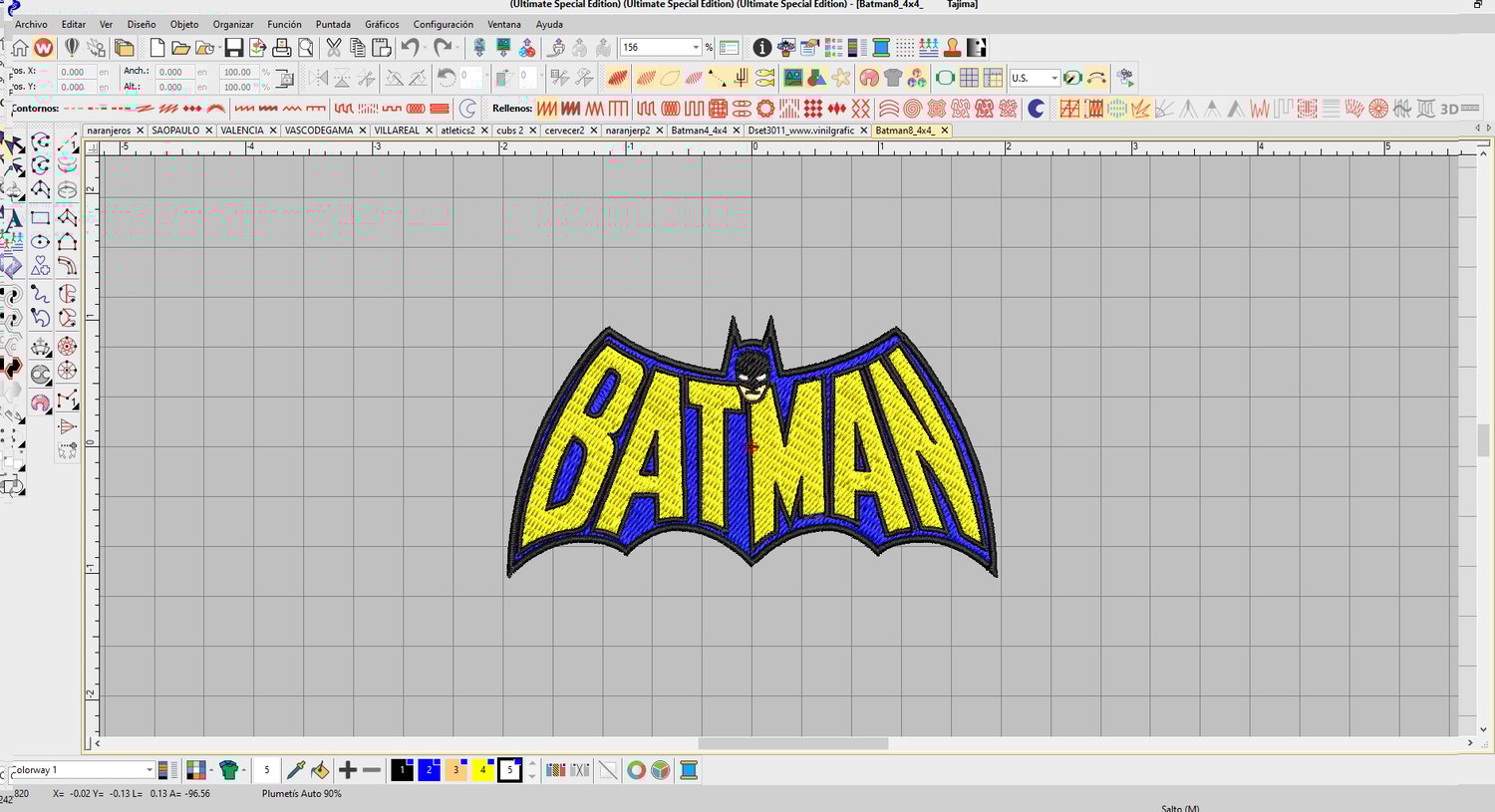Select the T-shirt product visualizer icon
The height and width of the screenshot is (812, 1495).
893,78
